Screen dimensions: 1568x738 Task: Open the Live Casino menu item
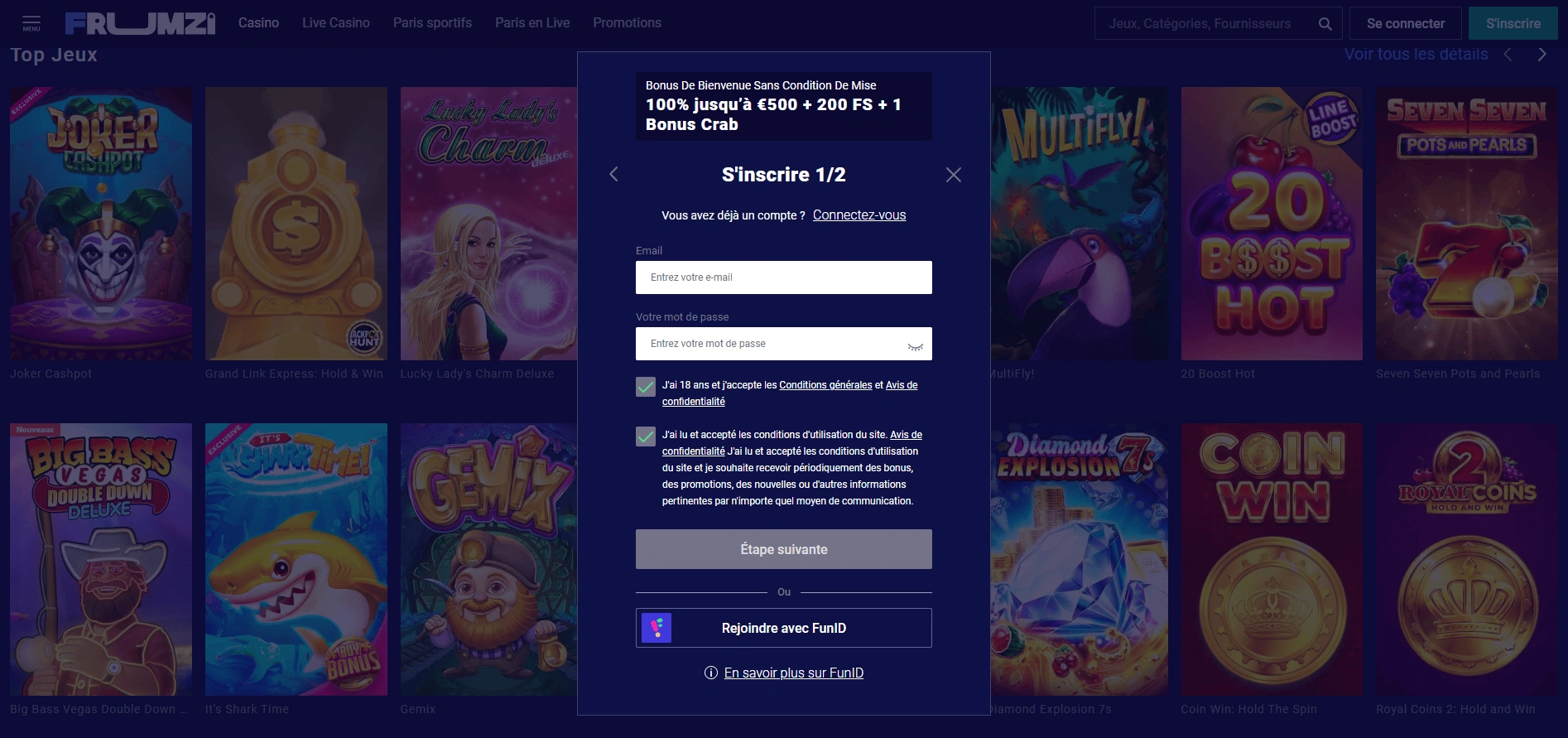335,23
